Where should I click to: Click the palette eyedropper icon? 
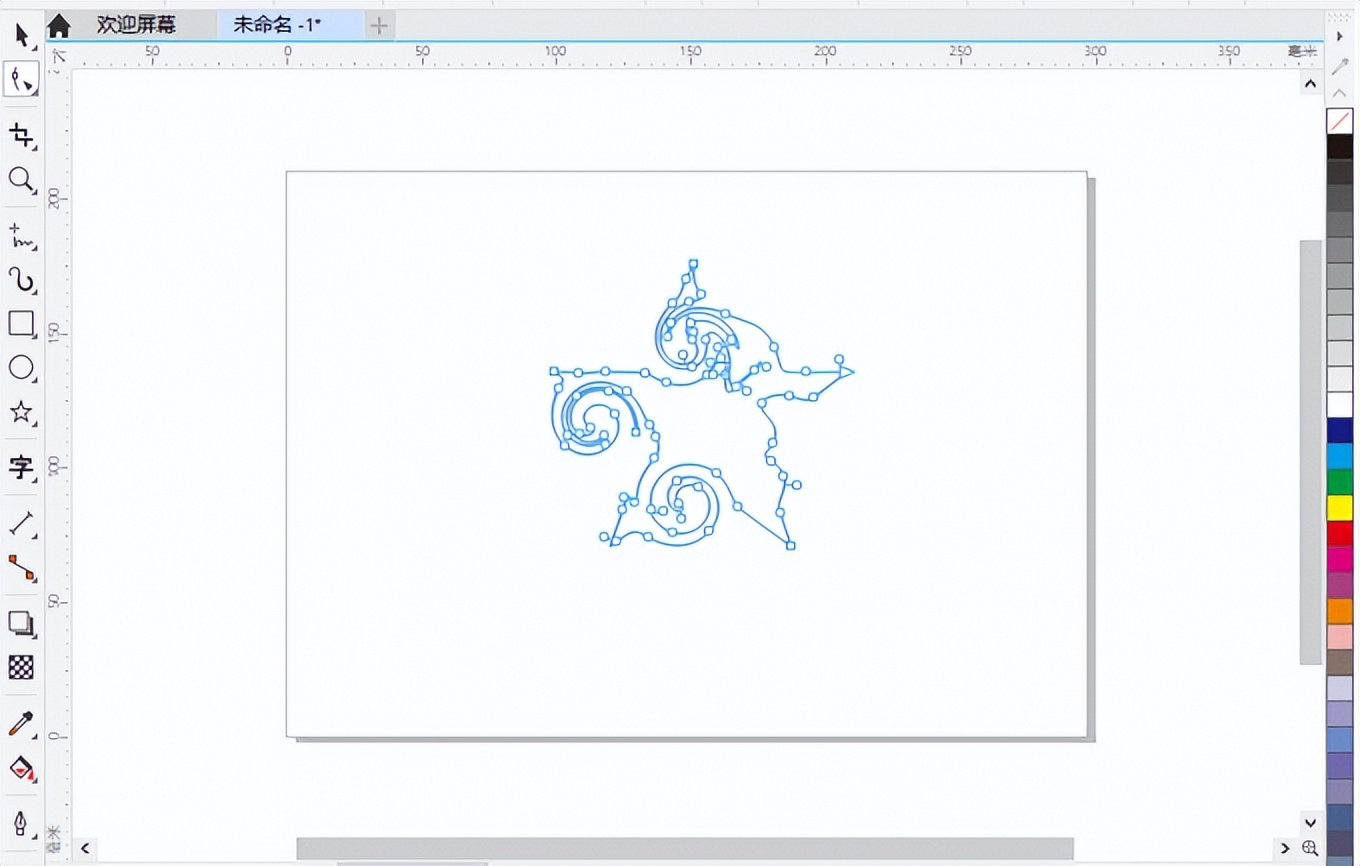pyautogui.click(x=1340, y=66)
